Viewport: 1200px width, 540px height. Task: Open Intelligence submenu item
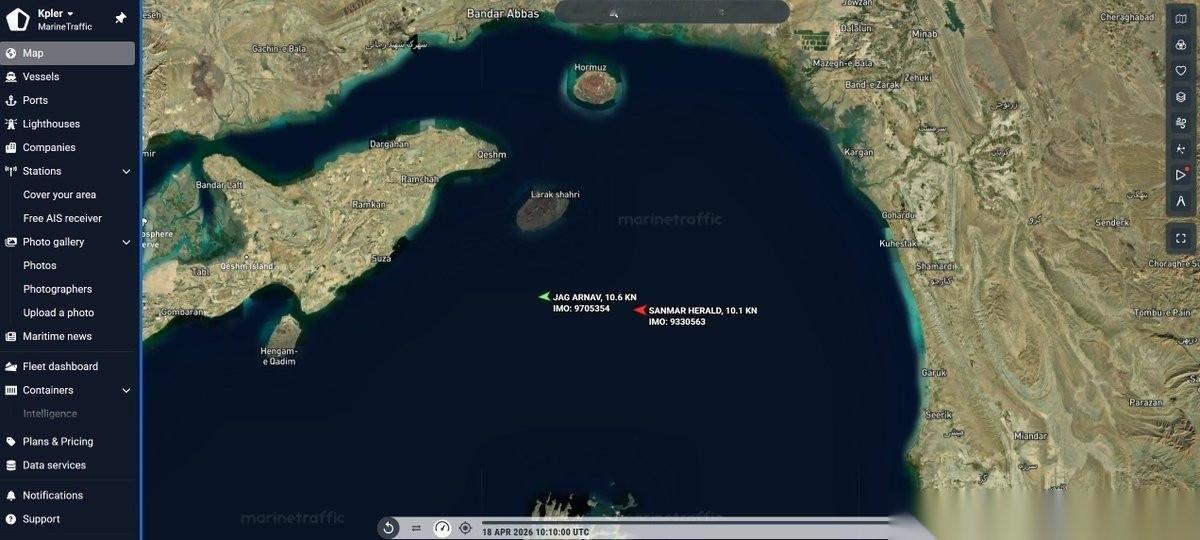pos(50,414)
